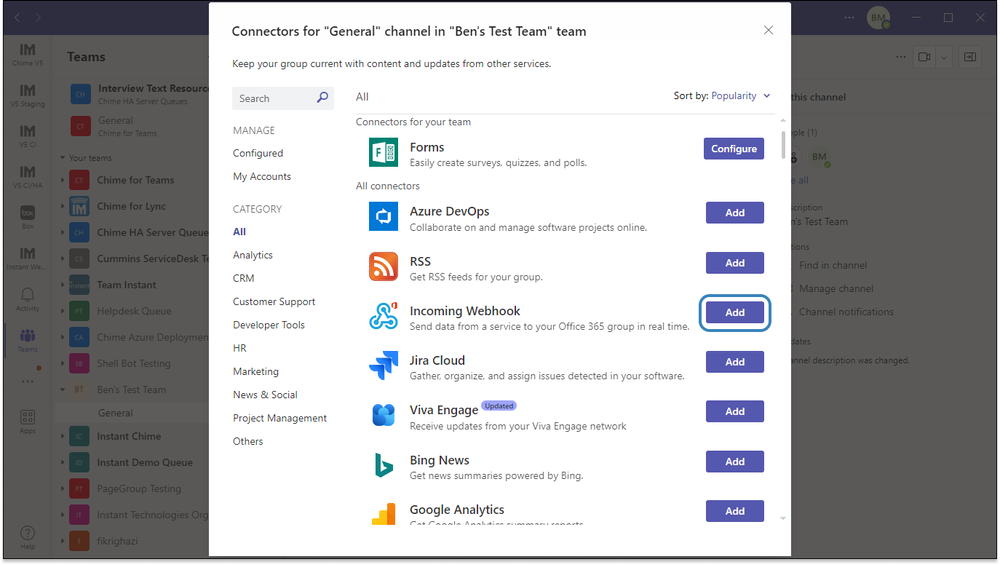Open Help in Teams sidebar
Image resolution: width=1000 pixels, height=565 pixels.
(x=27, y=537)
